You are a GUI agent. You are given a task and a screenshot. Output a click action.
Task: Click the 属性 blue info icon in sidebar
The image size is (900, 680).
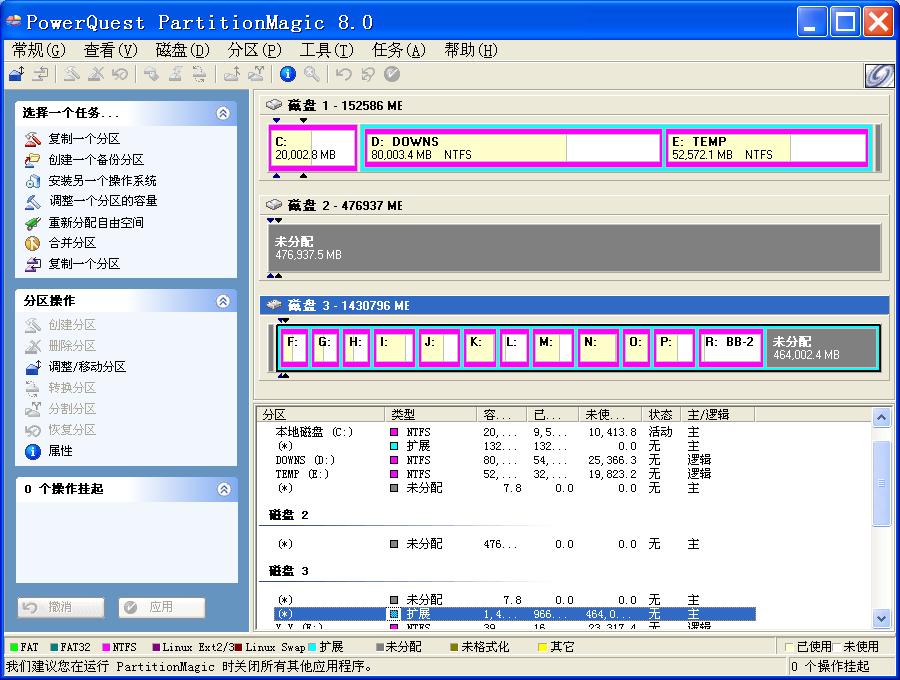pyautogui.click(x=33, y=452)
